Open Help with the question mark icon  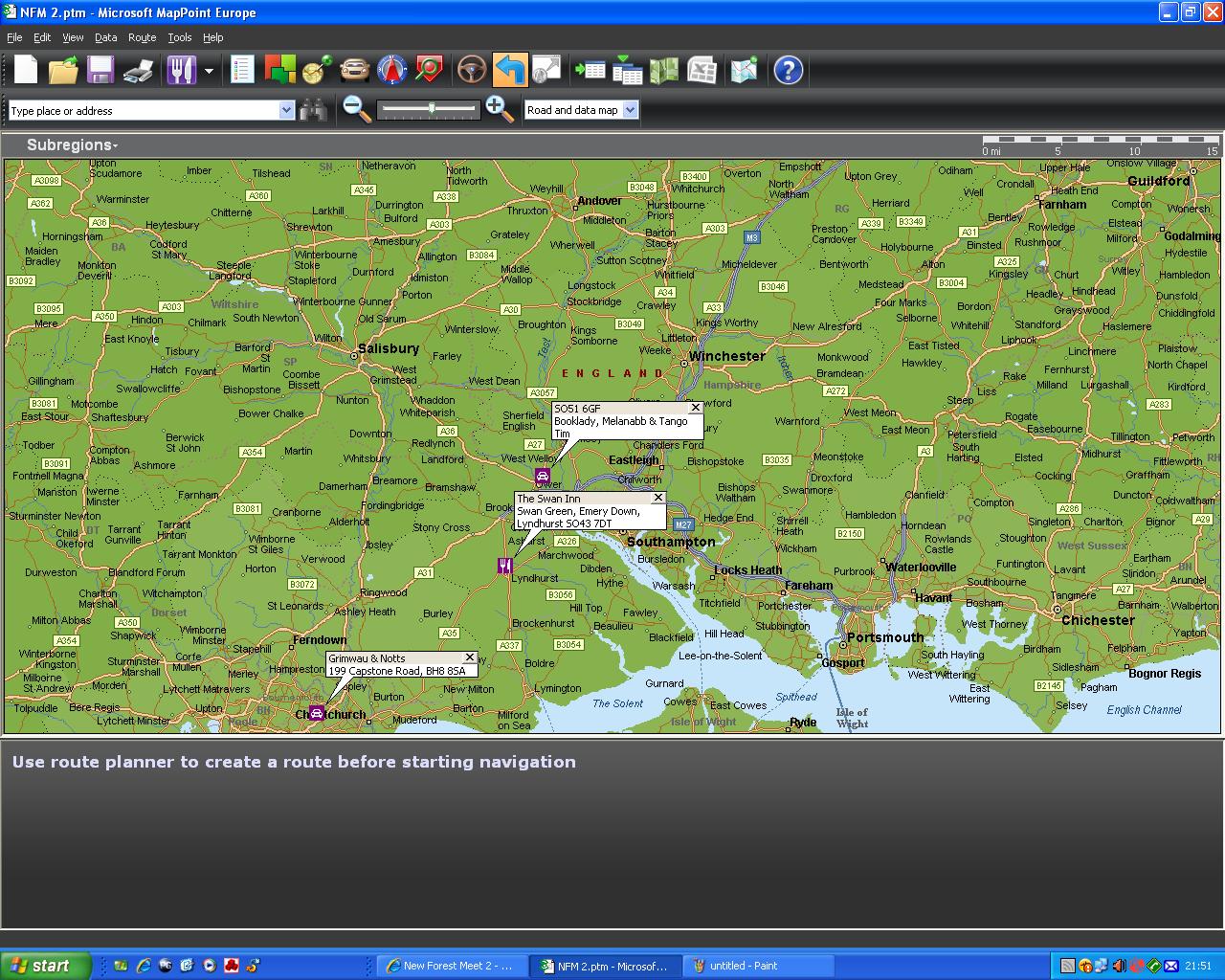[x=788, y=70]
